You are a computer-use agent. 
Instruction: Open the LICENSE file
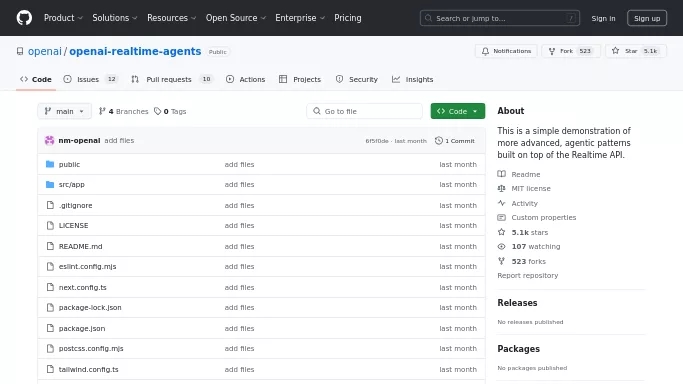[73, 226]
